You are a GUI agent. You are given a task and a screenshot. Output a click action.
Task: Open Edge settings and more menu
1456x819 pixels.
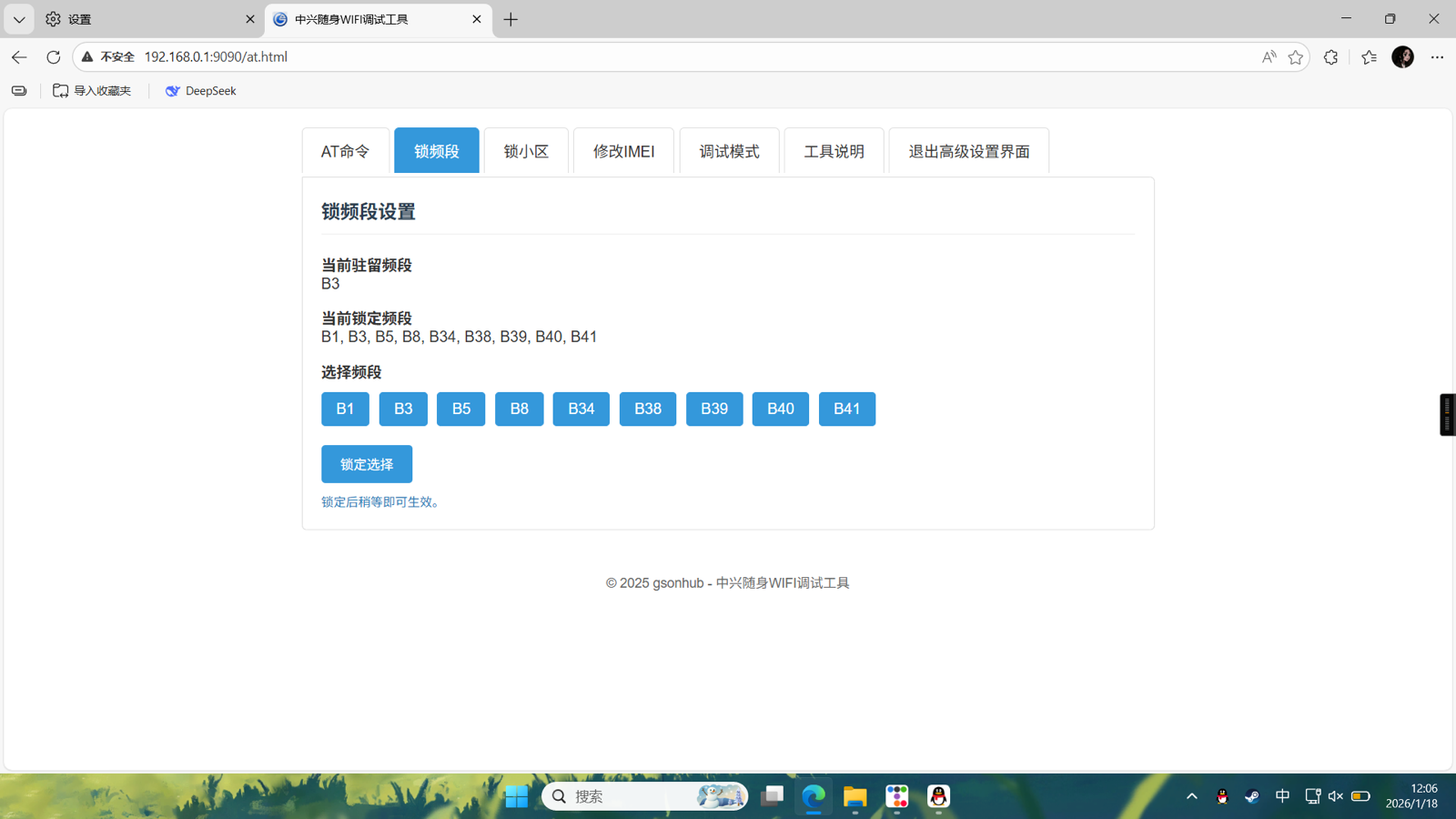click(1437, 56)
